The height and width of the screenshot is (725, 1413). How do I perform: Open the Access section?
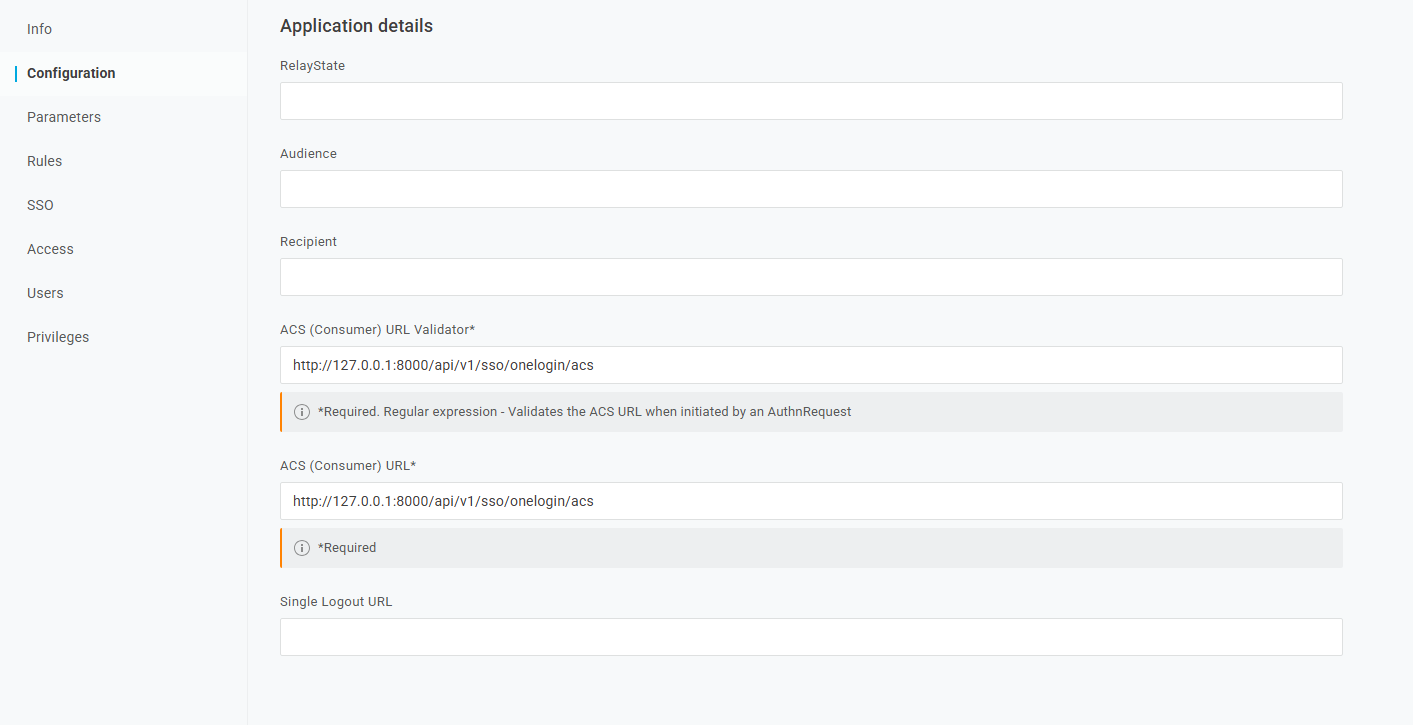[51, 249]
